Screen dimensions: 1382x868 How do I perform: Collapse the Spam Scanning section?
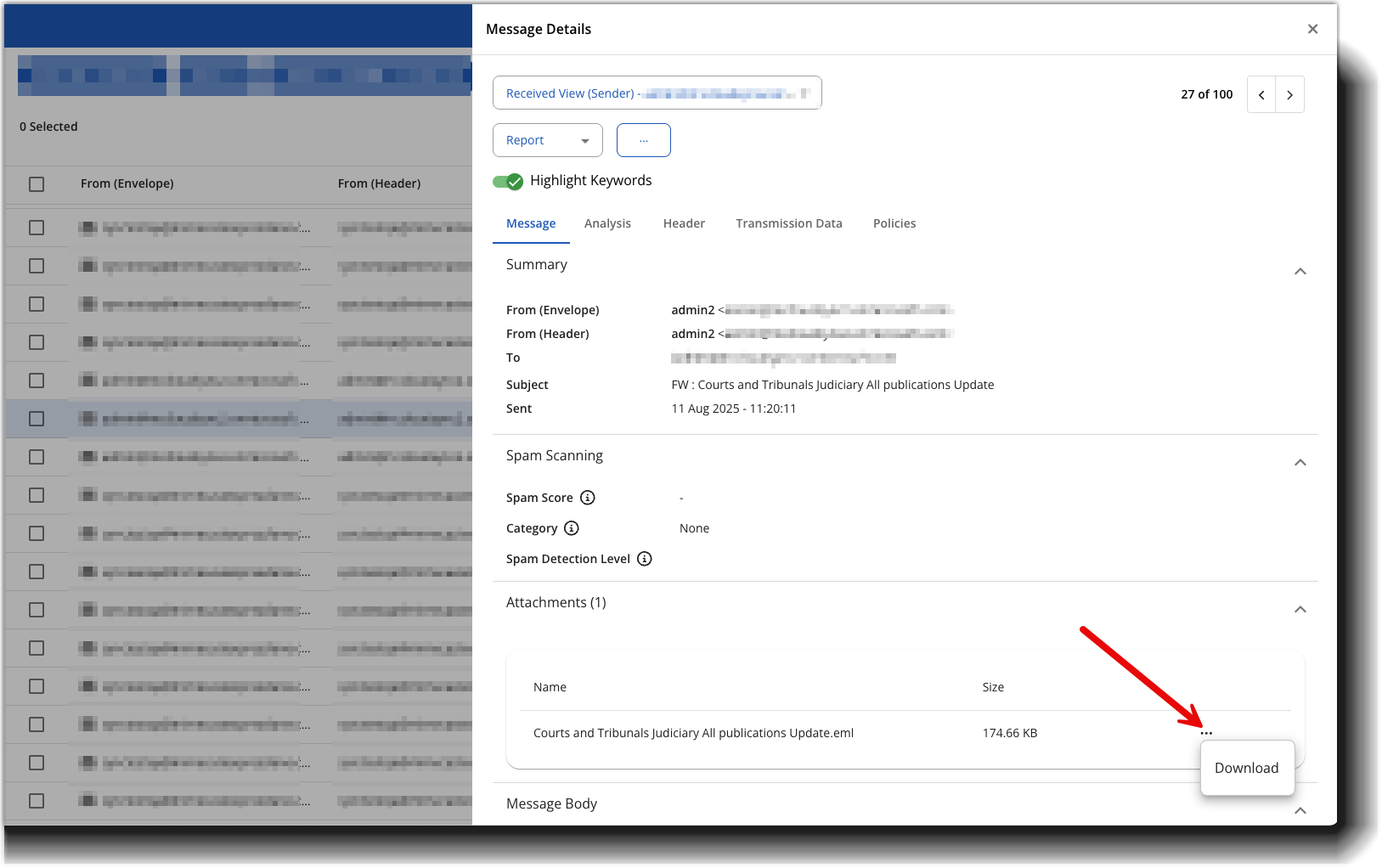click(1300, 463)
